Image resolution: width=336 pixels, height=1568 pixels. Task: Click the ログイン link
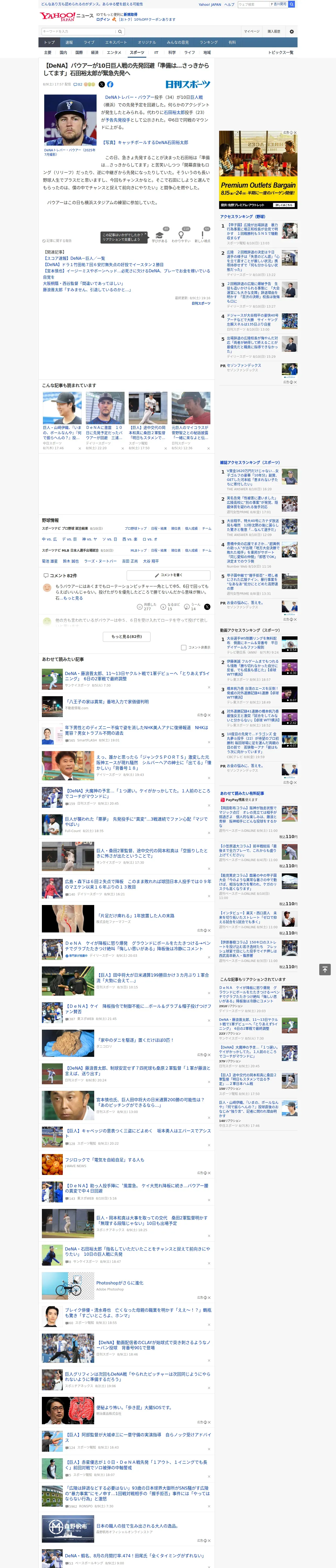pyautogui.click(x=103, y=20)
